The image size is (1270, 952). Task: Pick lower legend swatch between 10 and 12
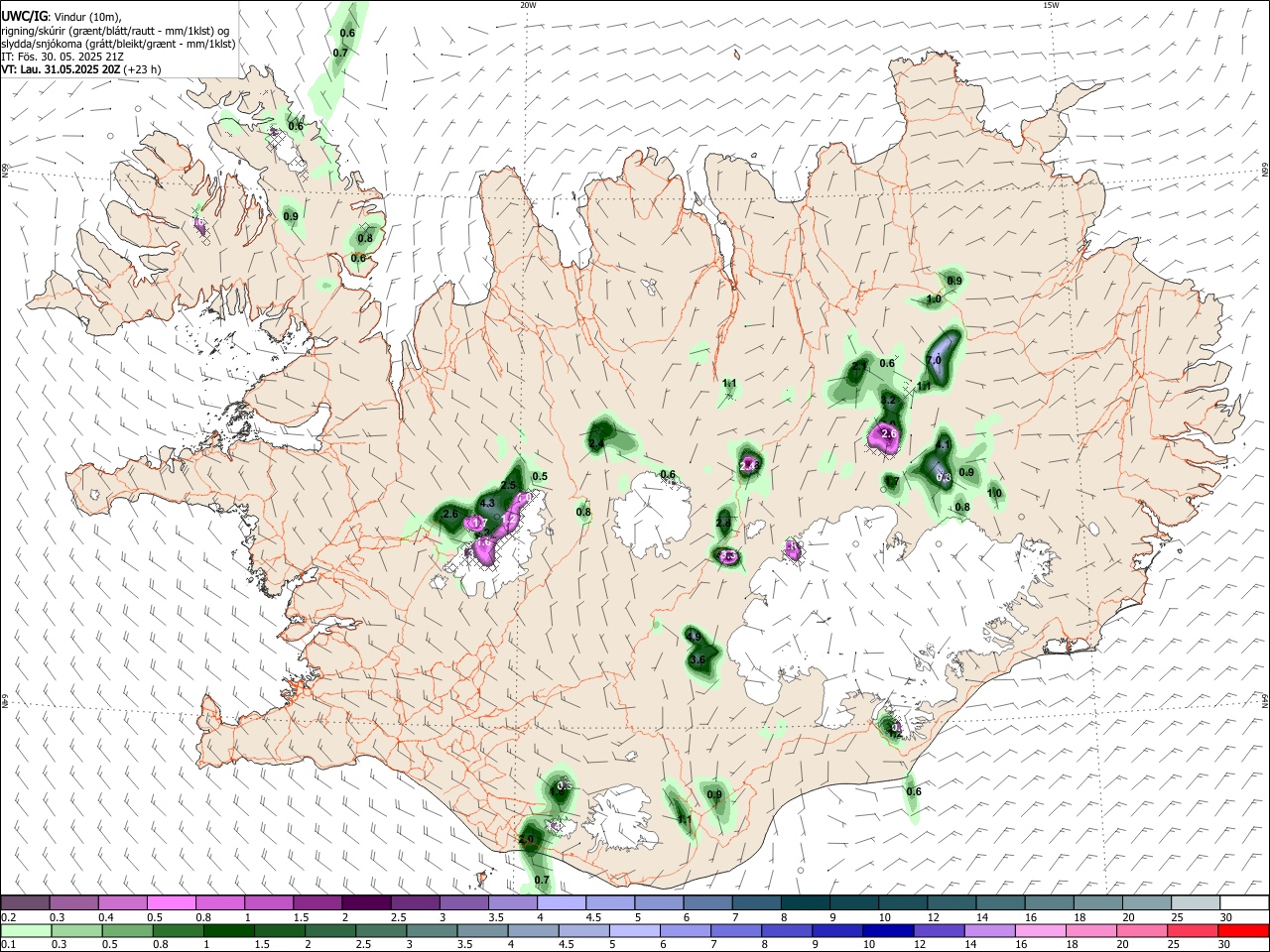[x=888, y=931]
